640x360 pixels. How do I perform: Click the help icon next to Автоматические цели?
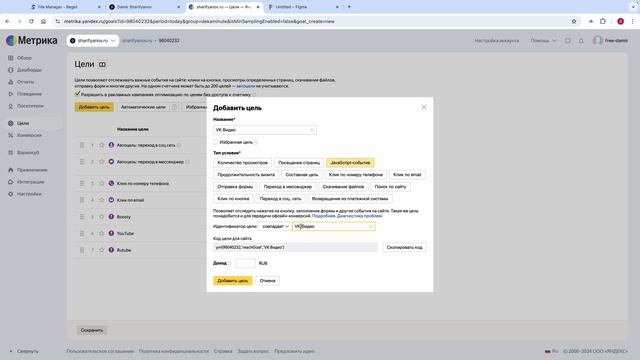point(174,107)
